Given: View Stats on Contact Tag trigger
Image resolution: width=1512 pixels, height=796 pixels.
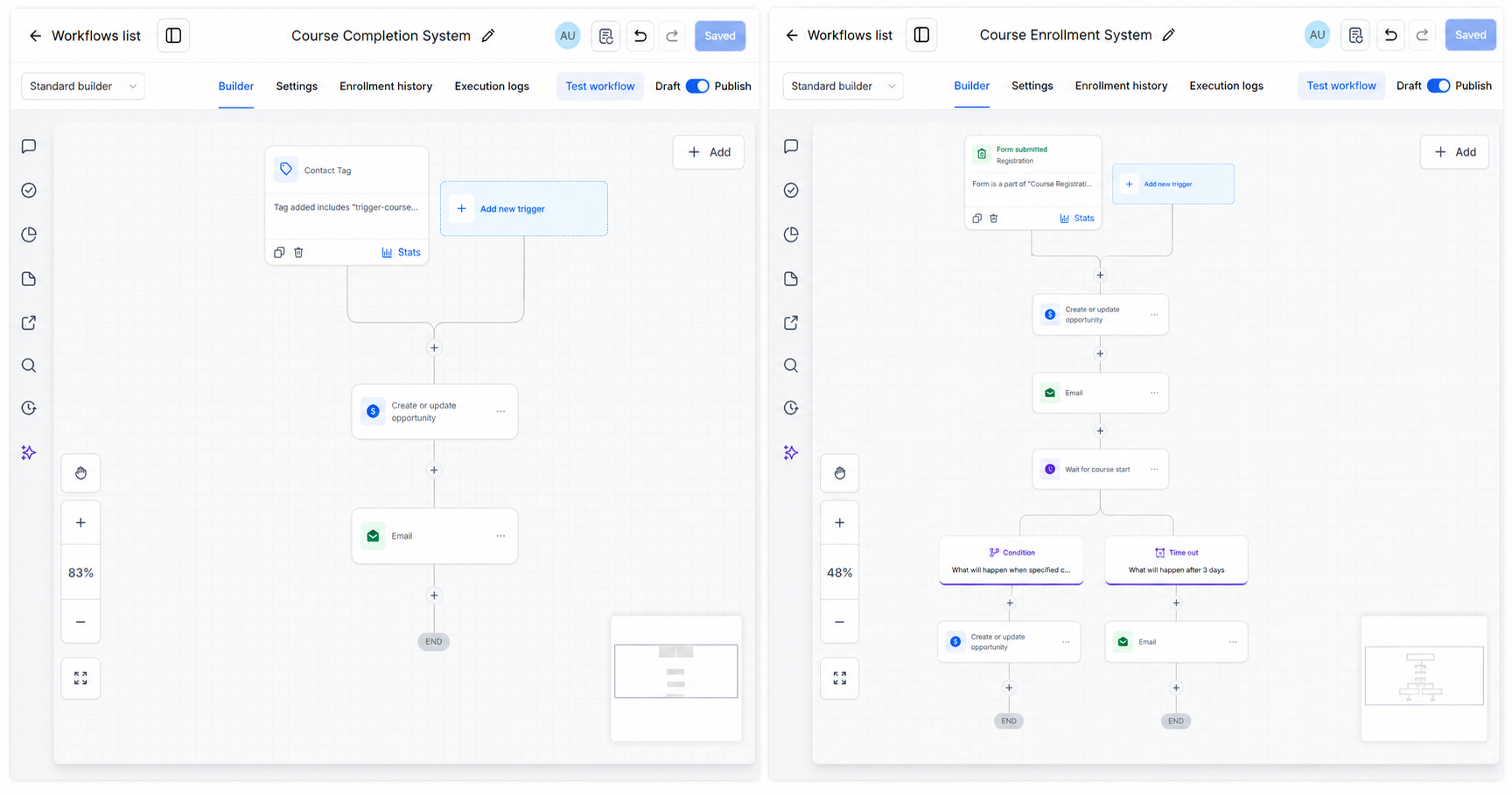Looking at the screenshot, I should 401,252.
